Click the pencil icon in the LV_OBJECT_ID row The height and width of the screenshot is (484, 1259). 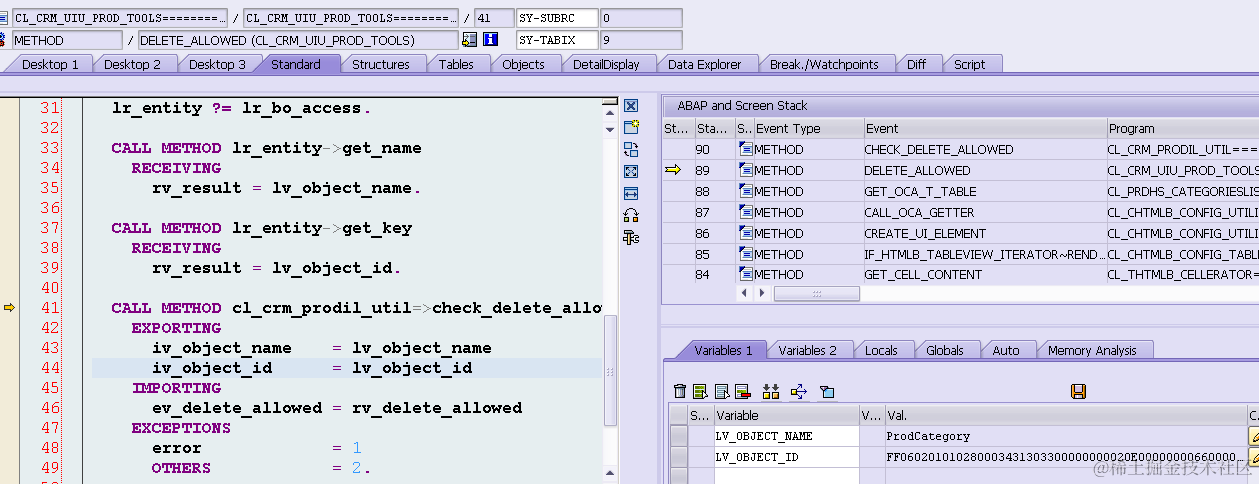point(1254,457)
